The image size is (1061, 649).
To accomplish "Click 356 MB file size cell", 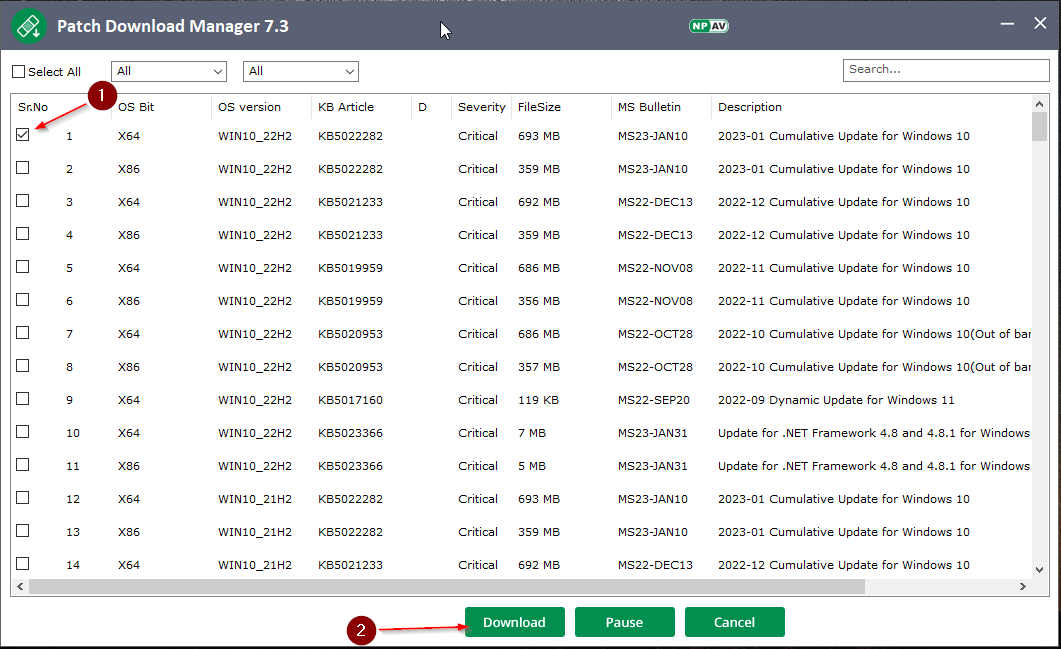I will click(539, 301).
